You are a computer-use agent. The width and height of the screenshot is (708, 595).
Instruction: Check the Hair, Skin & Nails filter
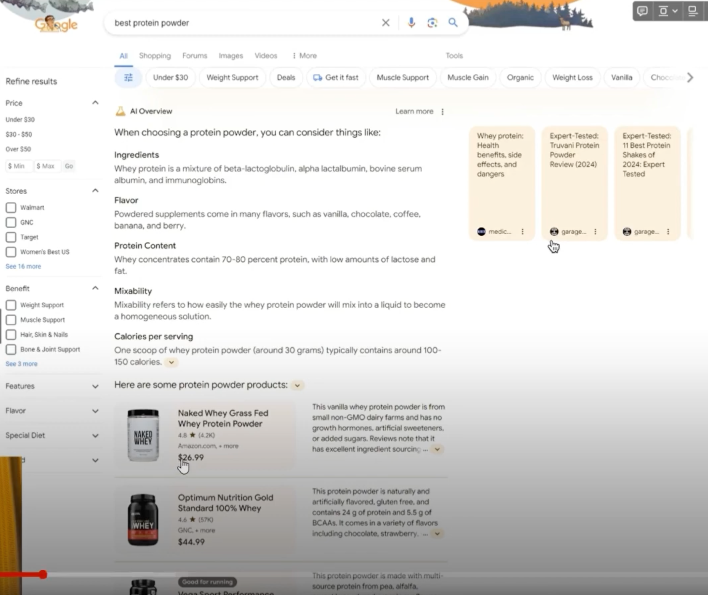click(x=11, y=335)
